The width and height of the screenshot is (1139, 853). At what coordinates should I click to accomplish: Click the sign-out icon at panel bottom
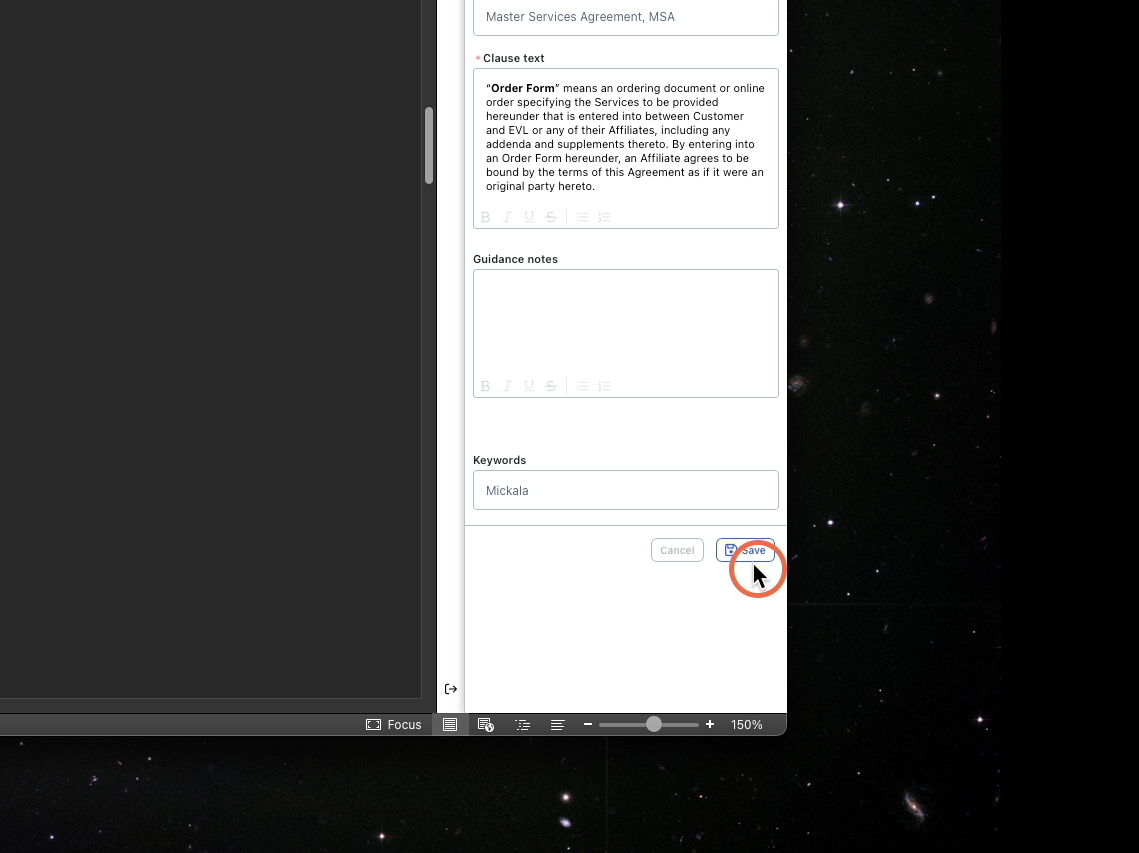coord(450,689)
